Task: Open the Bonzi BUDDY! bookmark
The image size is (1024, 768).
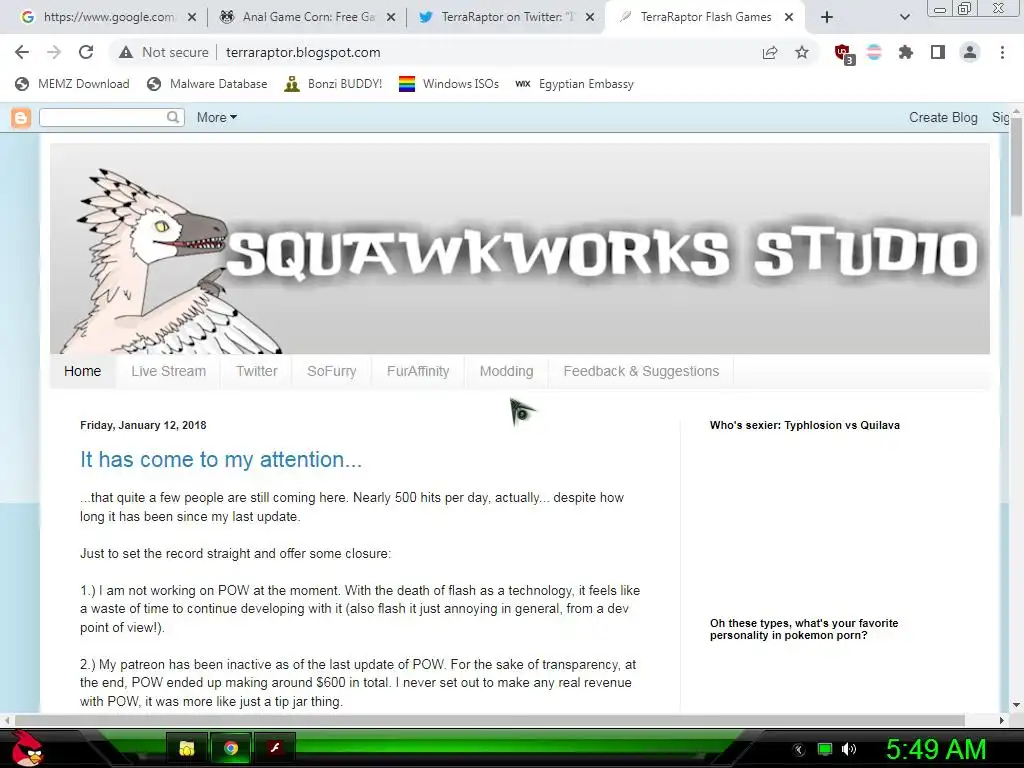Action: (x=334, y=84)
